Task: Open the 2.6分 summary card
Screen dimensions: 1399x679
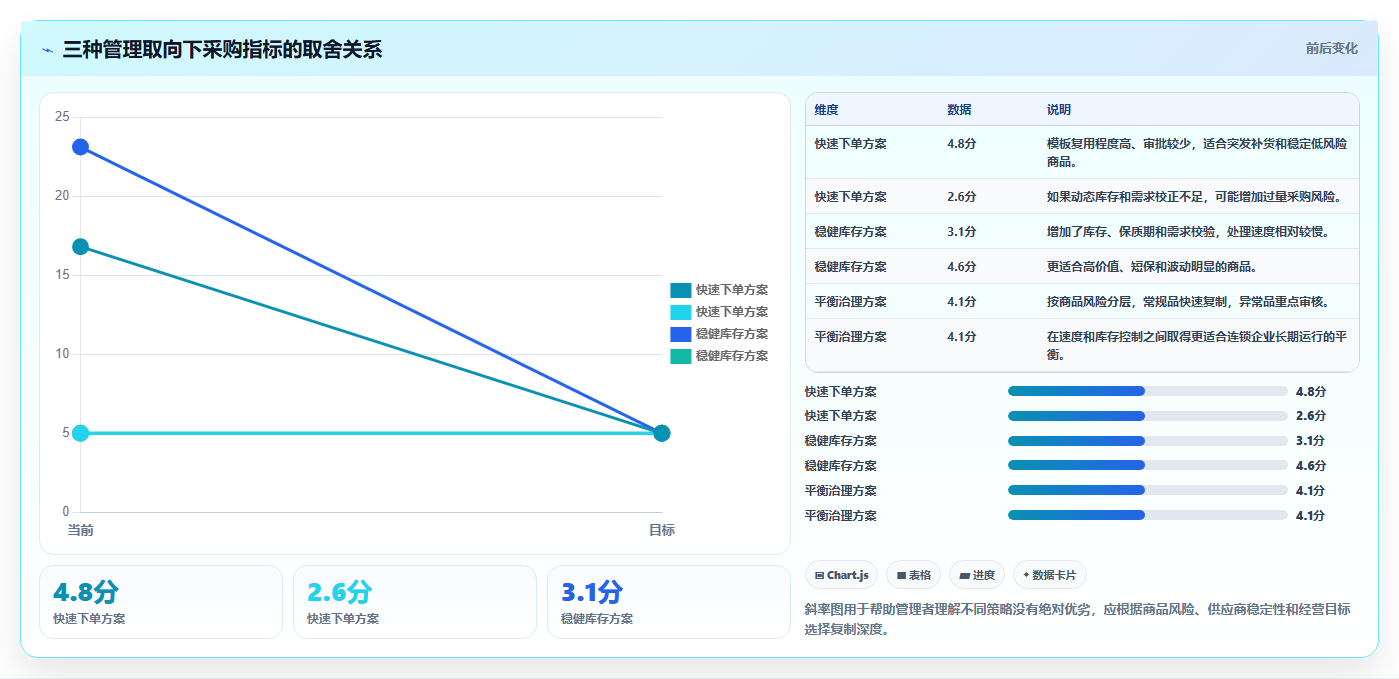Action: coord(415,602)
